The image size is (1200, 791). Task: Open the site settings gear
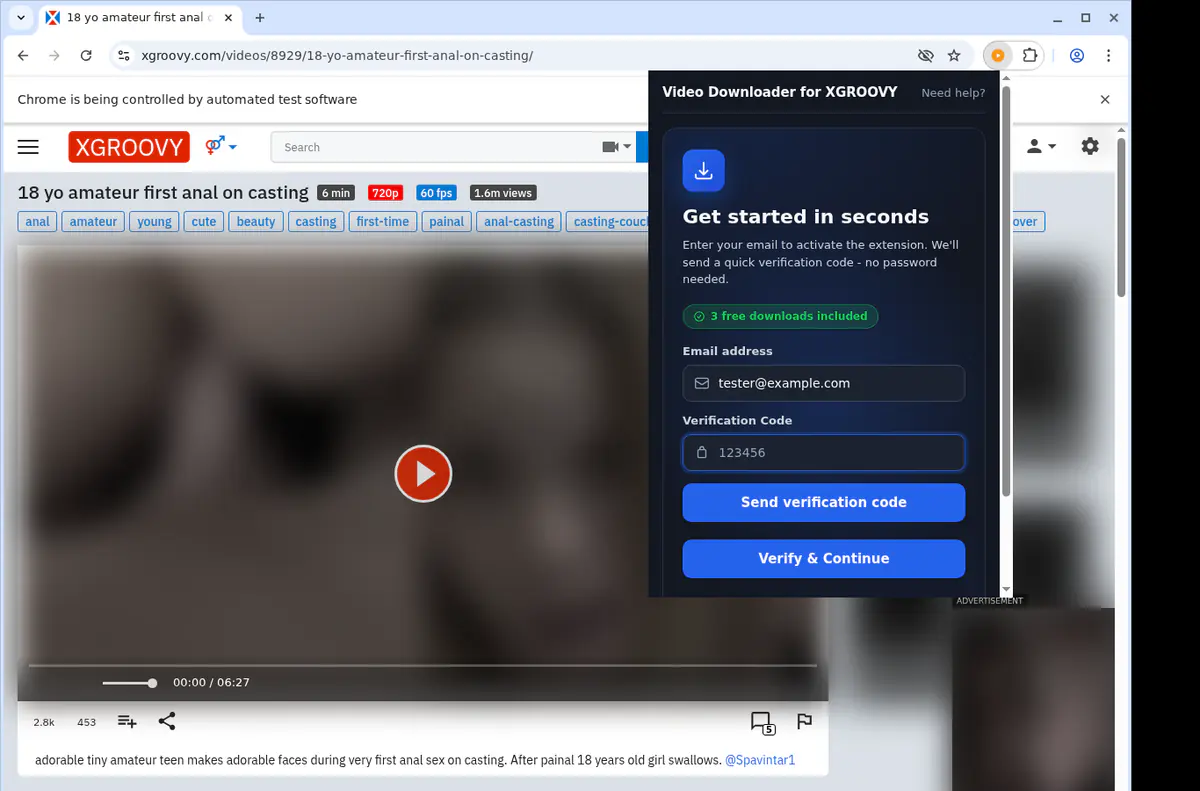1090,146
